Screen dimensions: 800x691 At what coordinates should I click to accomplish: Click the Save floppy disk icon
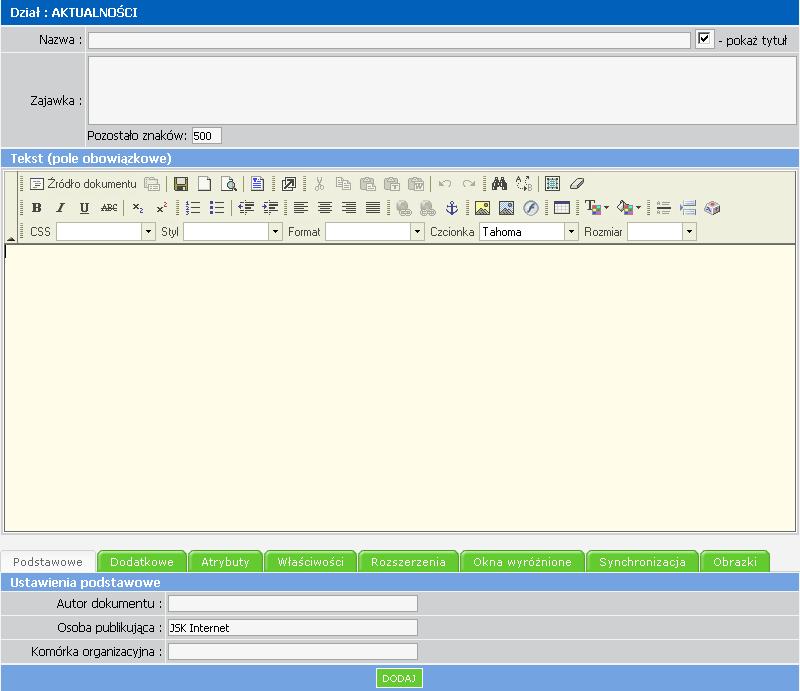[x=181, y=184]
